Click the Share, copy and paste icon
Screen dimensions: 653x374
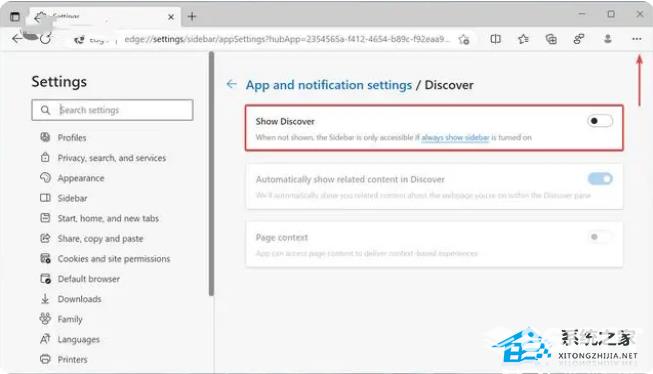[45, 238]
